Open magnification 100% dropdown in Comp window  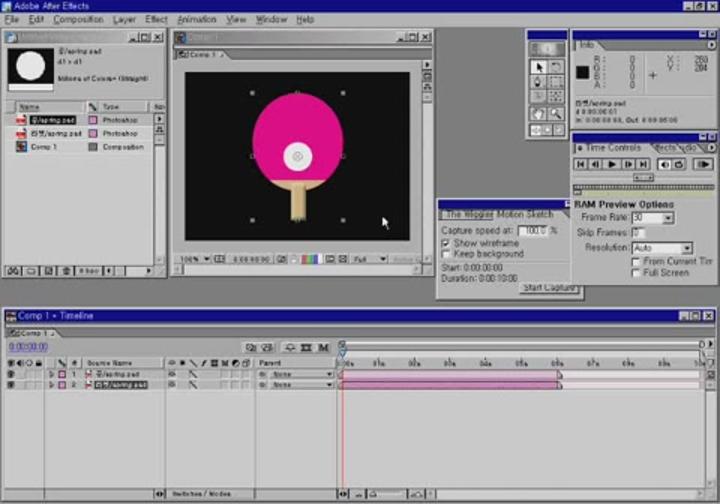[x=195, y=259]
